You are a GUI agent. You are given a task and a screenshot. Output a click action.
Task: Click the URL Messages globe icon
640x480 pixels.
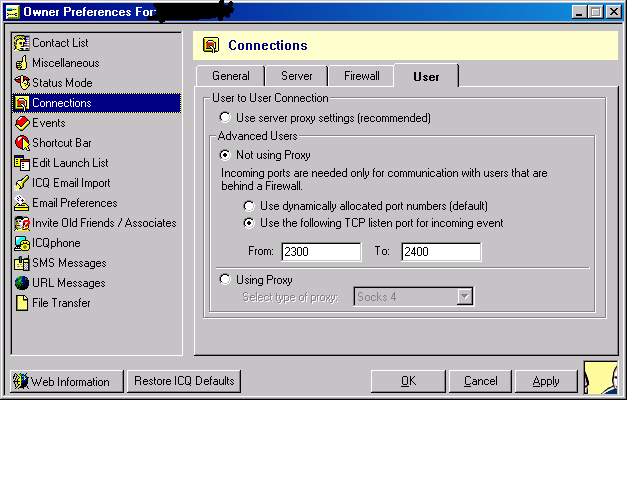(22, 283)
